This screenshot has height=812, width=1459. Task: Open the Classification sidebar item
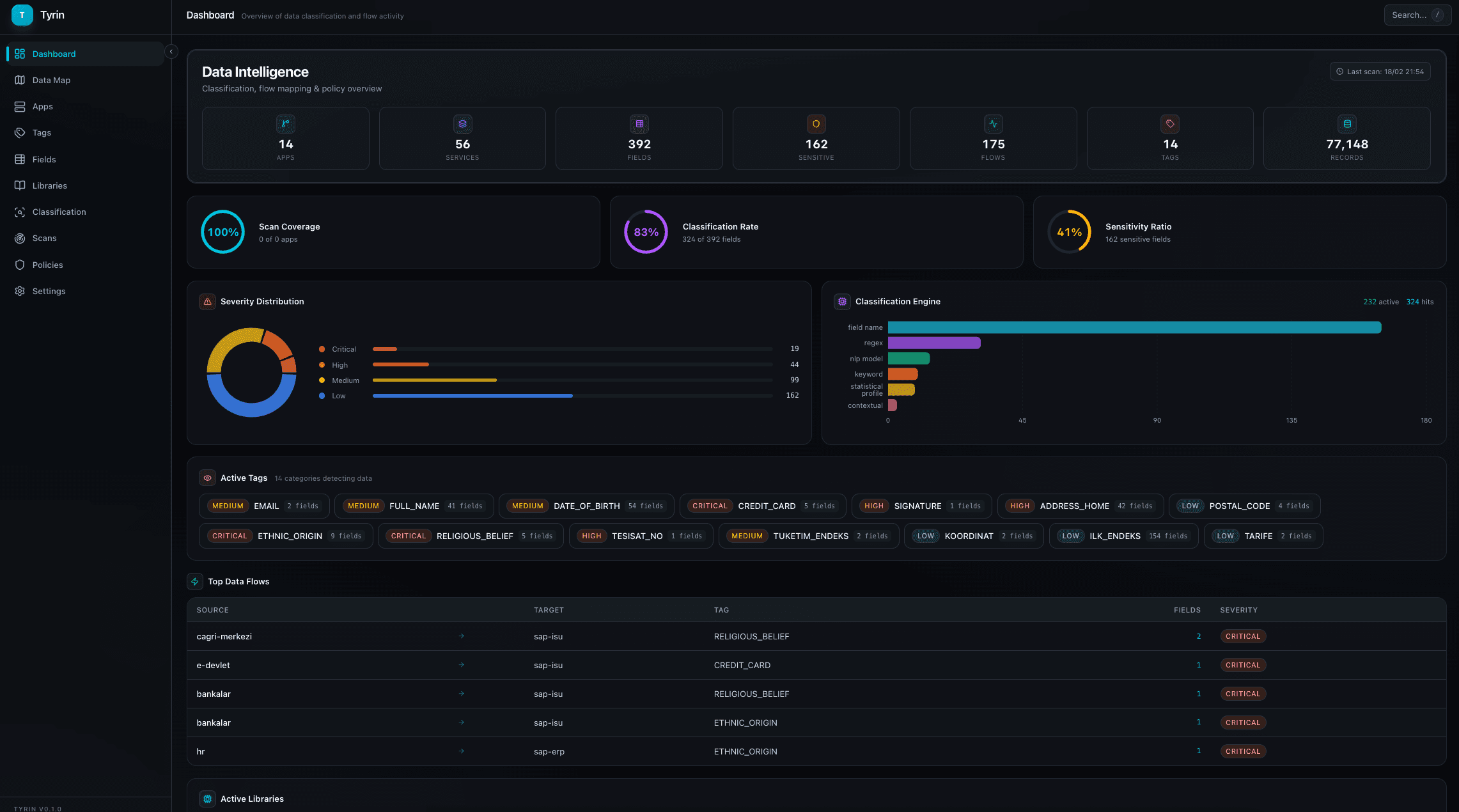point(59,212)
